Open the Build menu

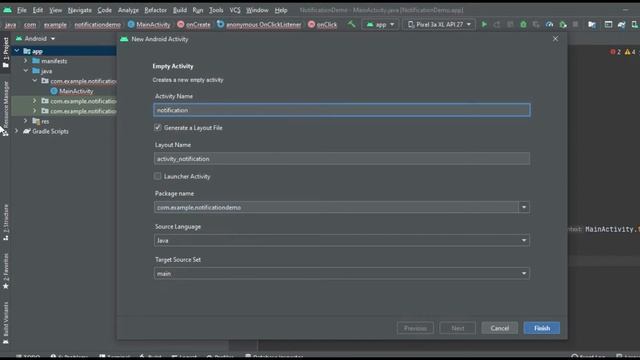click(x=180, y=10)
